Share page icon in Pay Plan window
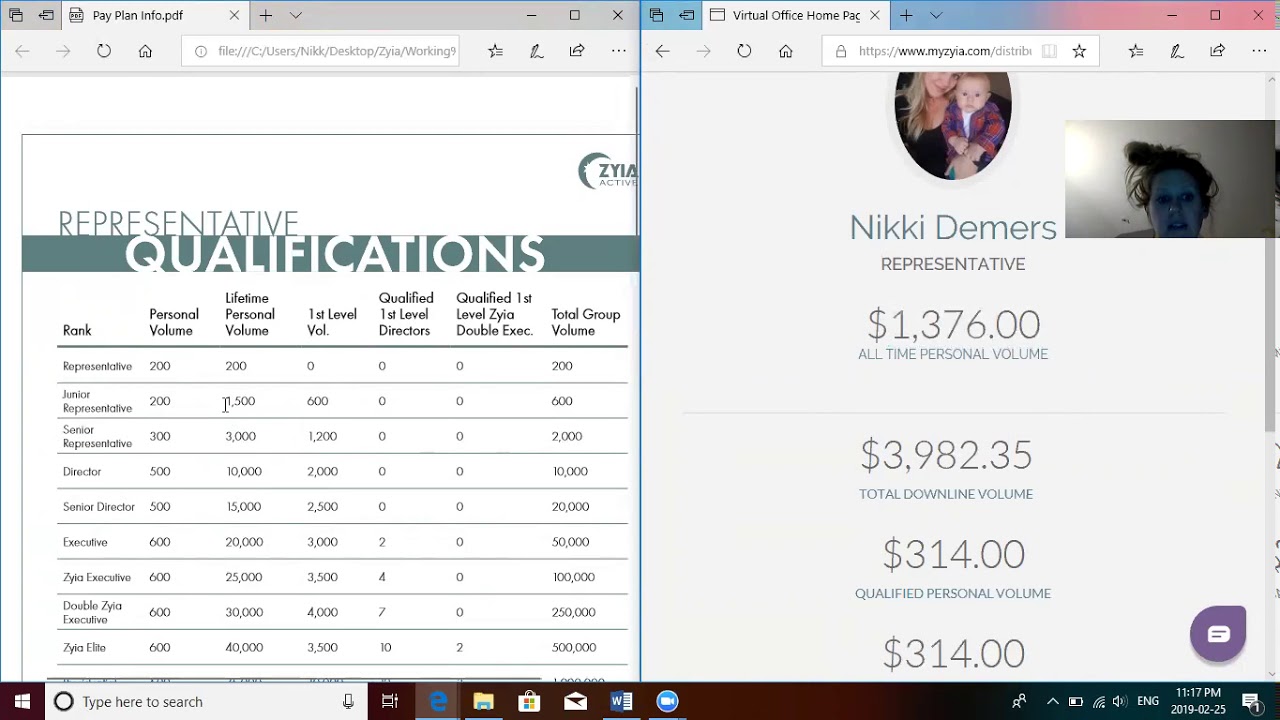Viewport: 1280px width, 720px height. (577, 51)
